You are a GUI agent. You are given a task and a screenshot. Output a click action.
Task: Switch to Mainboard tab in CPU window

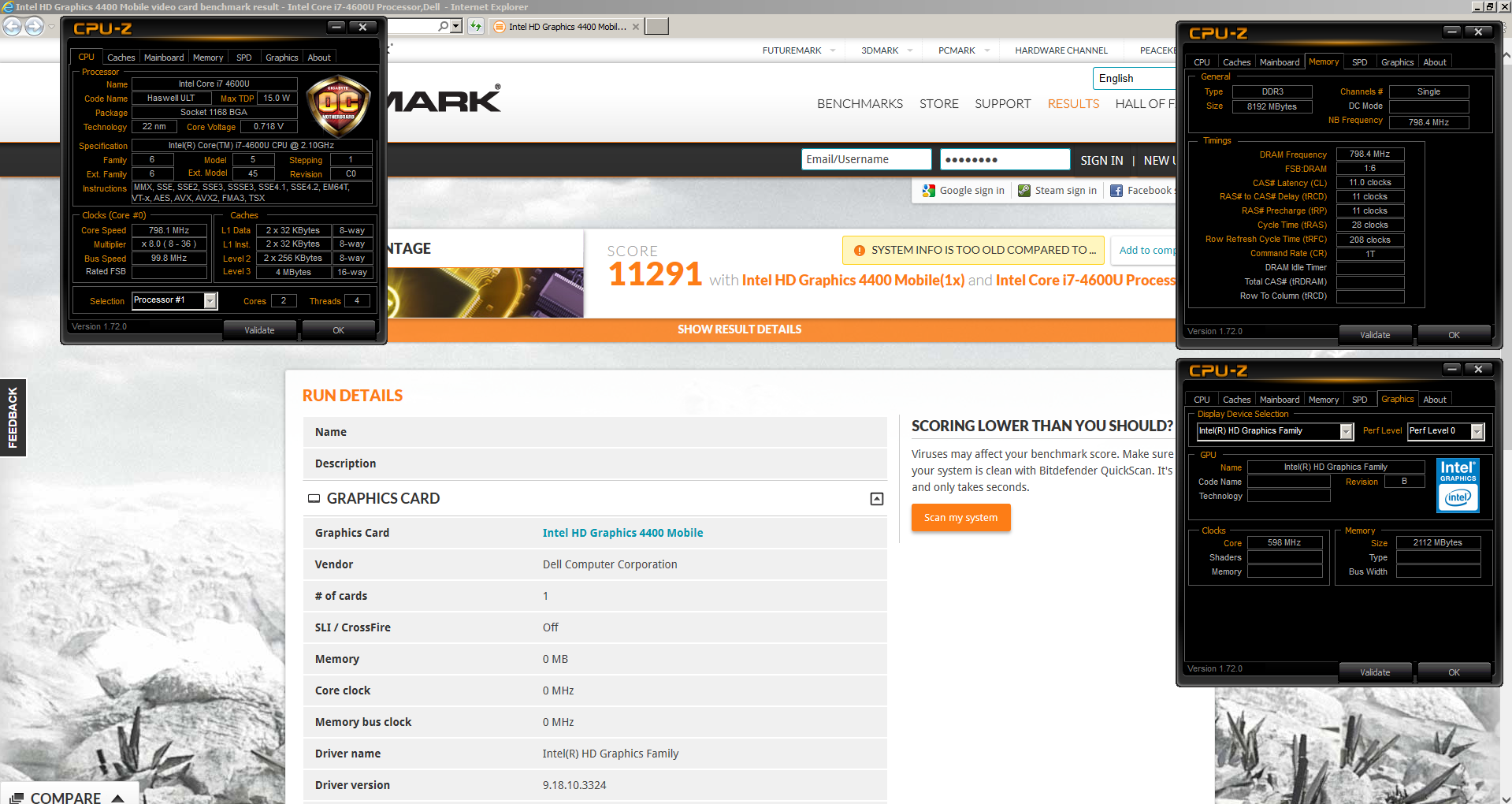[x=164, y=58]
